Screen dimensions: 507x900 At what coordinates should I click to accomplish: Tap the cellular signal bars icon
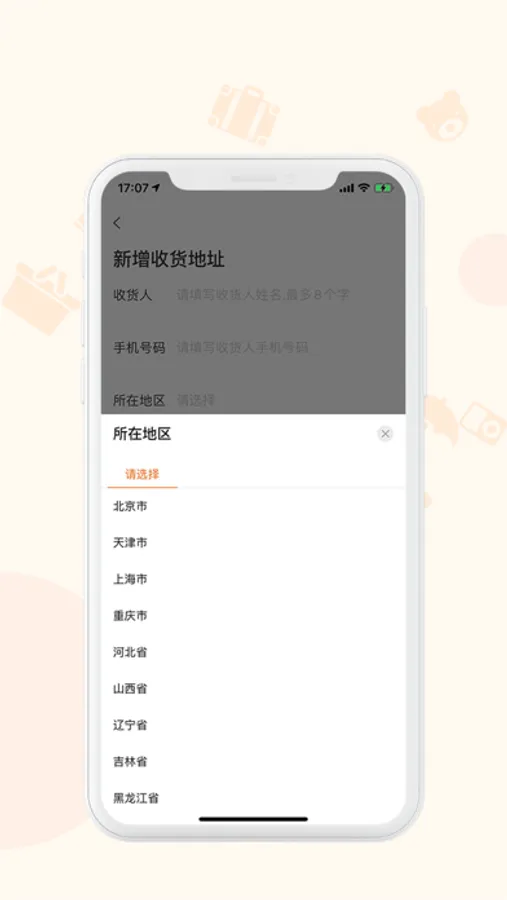[x=346, y=188]
